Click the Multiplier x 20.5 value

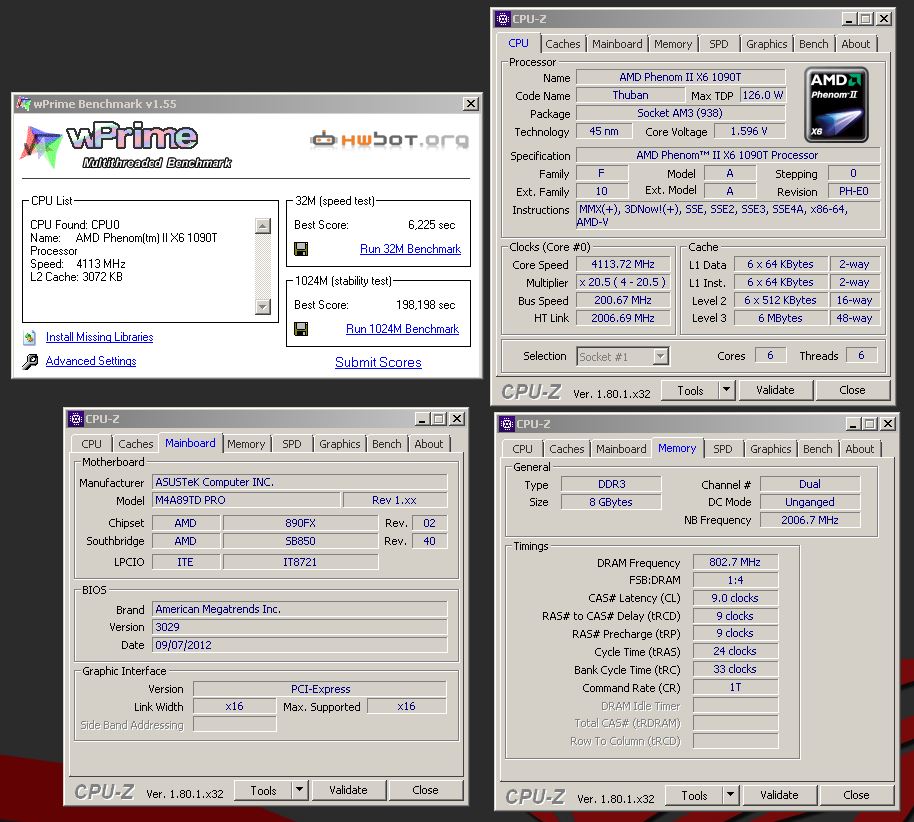pyautogui.click(x=623, y=282)
